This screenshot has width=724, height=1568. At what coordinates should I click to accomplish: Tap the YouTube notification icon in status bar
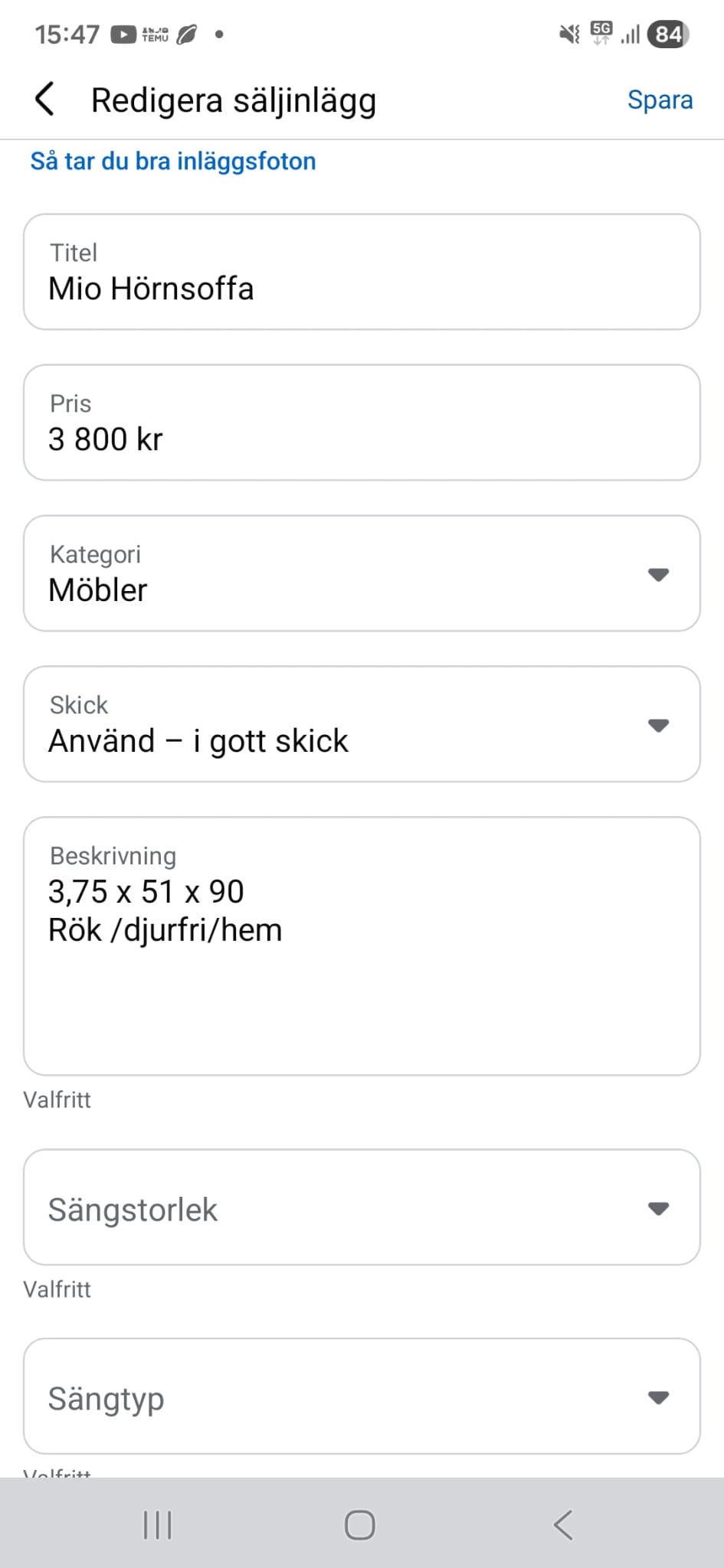[123, 34]
